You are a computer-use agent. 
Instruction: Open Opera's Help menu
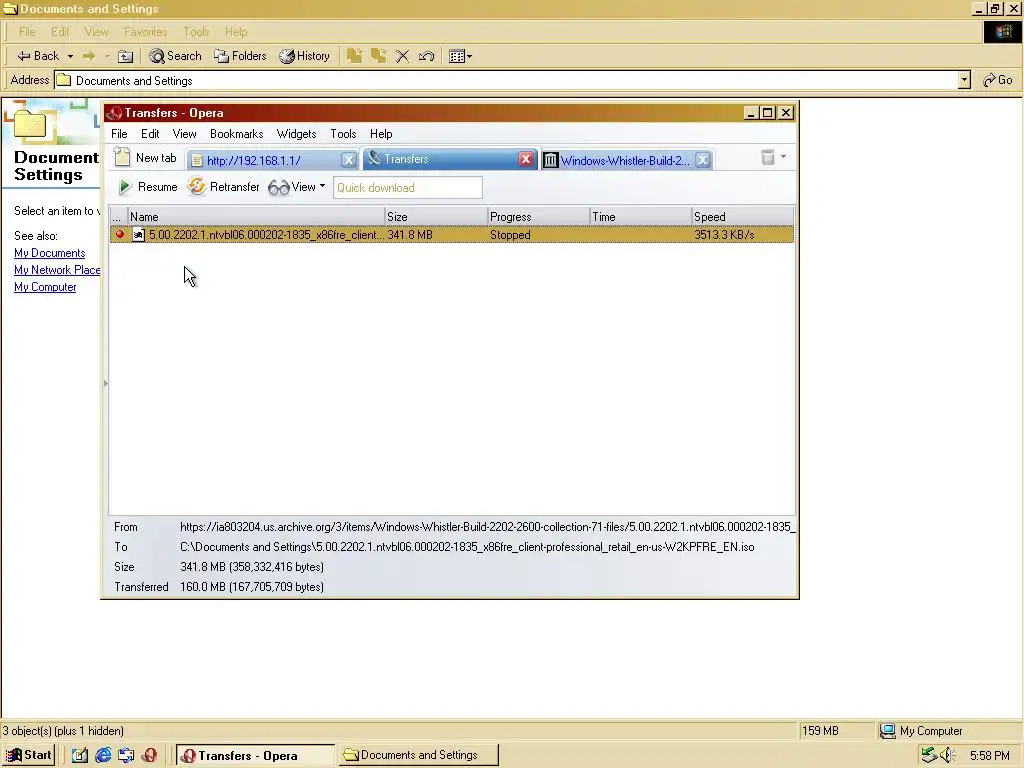click(x=381, y=134)
